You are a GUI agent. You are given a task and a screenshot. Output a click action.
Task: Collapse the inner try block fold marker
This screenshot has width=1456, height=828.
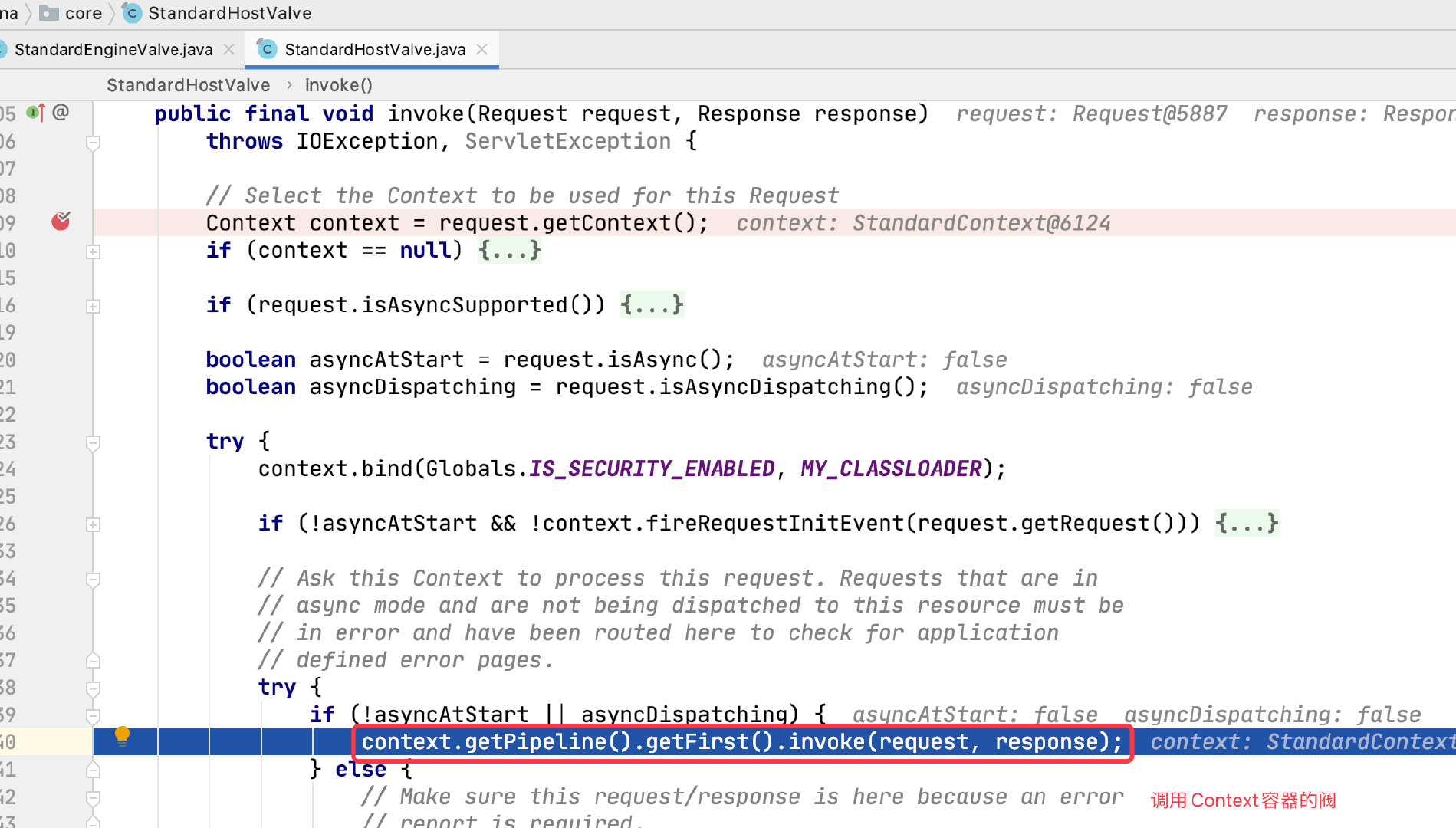(93, 688)
